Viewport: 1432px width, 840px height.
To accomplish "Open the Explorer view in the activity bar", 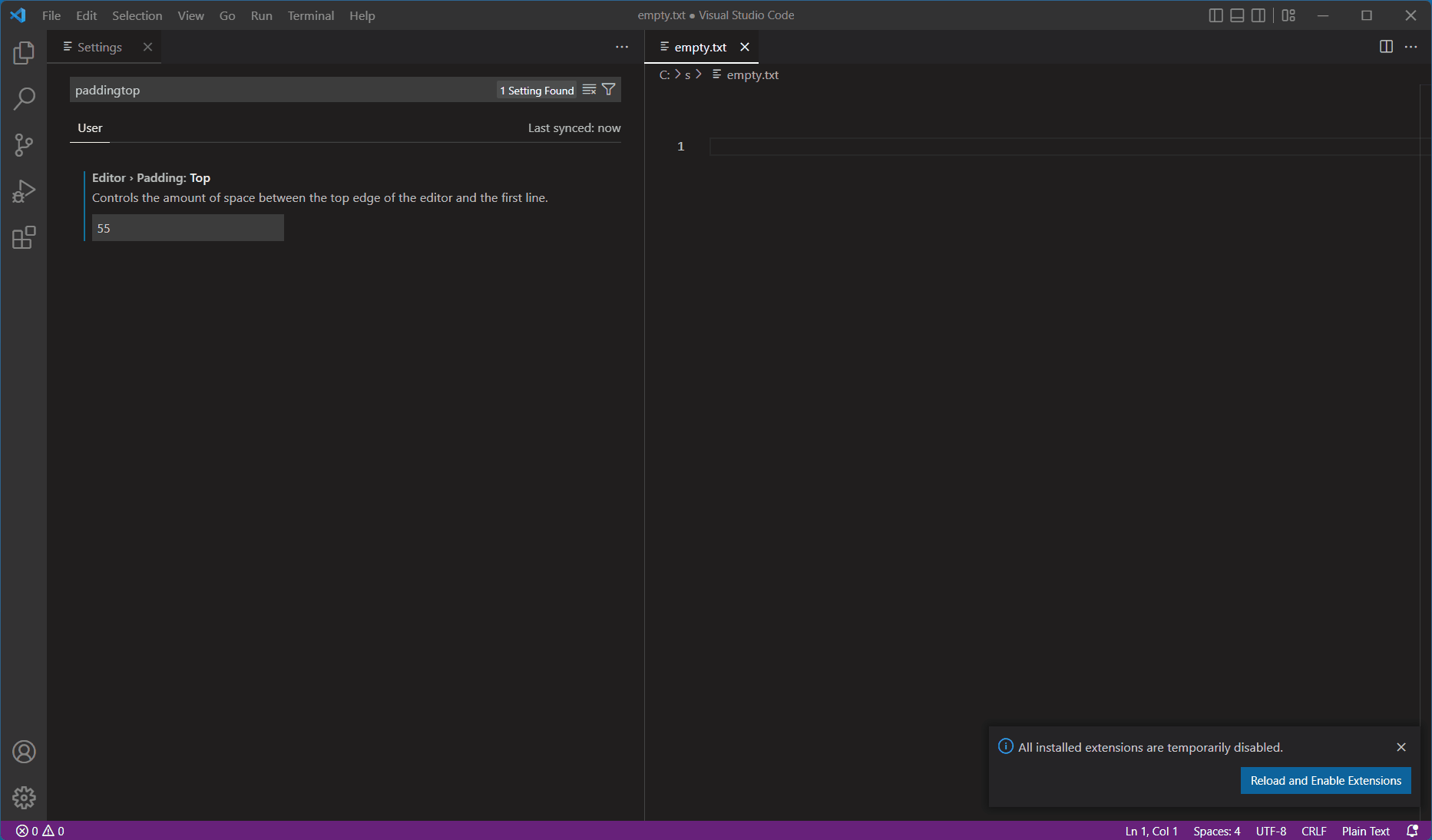I will tap(24, 52).
